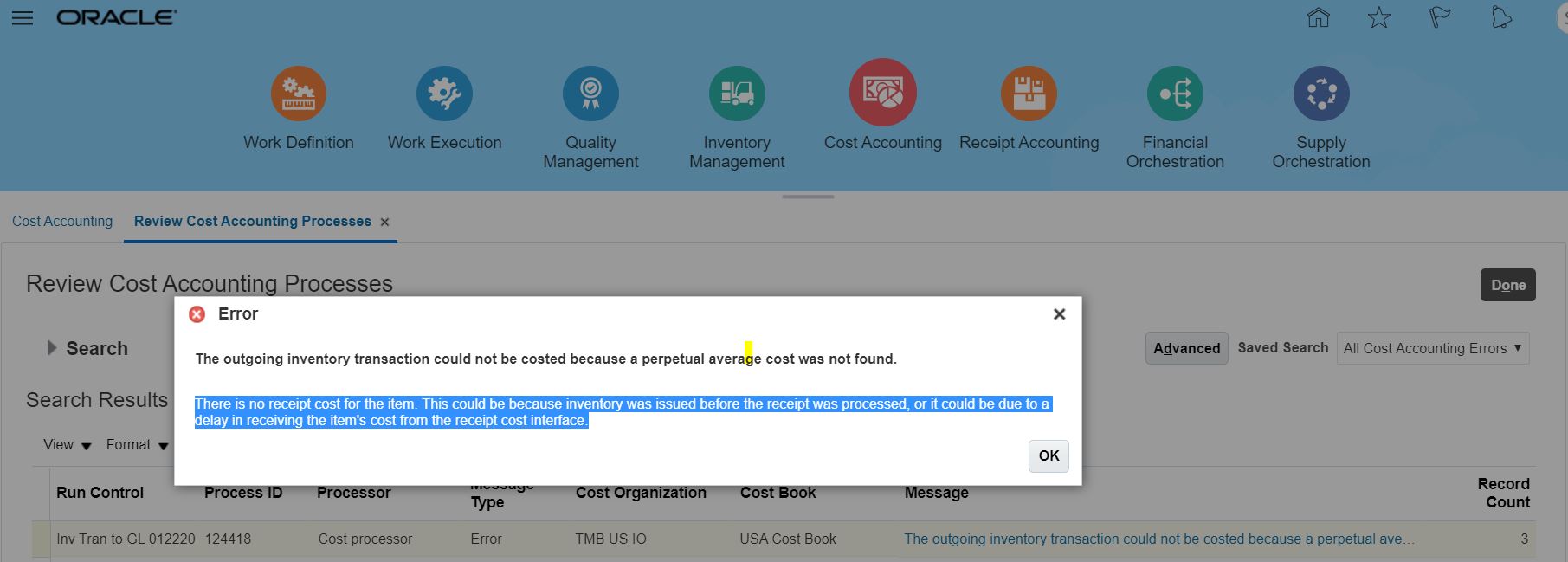This screenshot has height=562, width=1568.
Task: Switch to the Cost Accounting tab
Action: coord(62,221)
